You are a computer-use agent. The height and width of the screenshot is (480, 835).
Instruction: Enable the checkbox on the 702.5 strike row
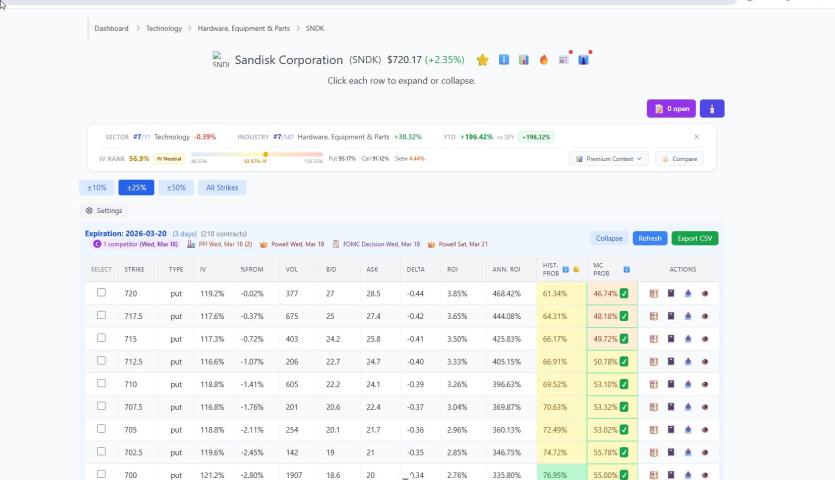(101, 451)
